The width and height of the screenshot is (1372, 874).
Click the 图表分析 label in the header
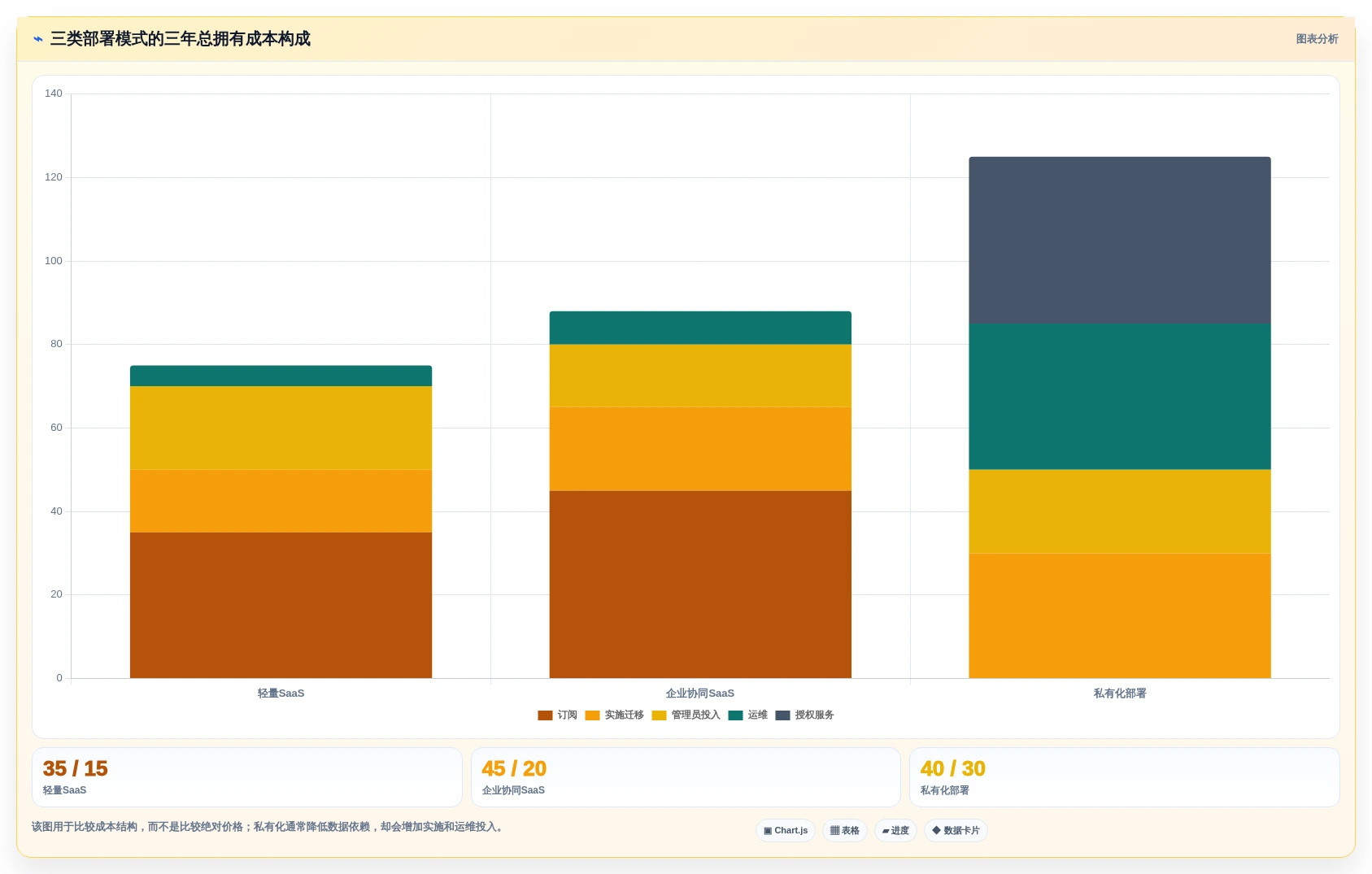coord(1317,39)
